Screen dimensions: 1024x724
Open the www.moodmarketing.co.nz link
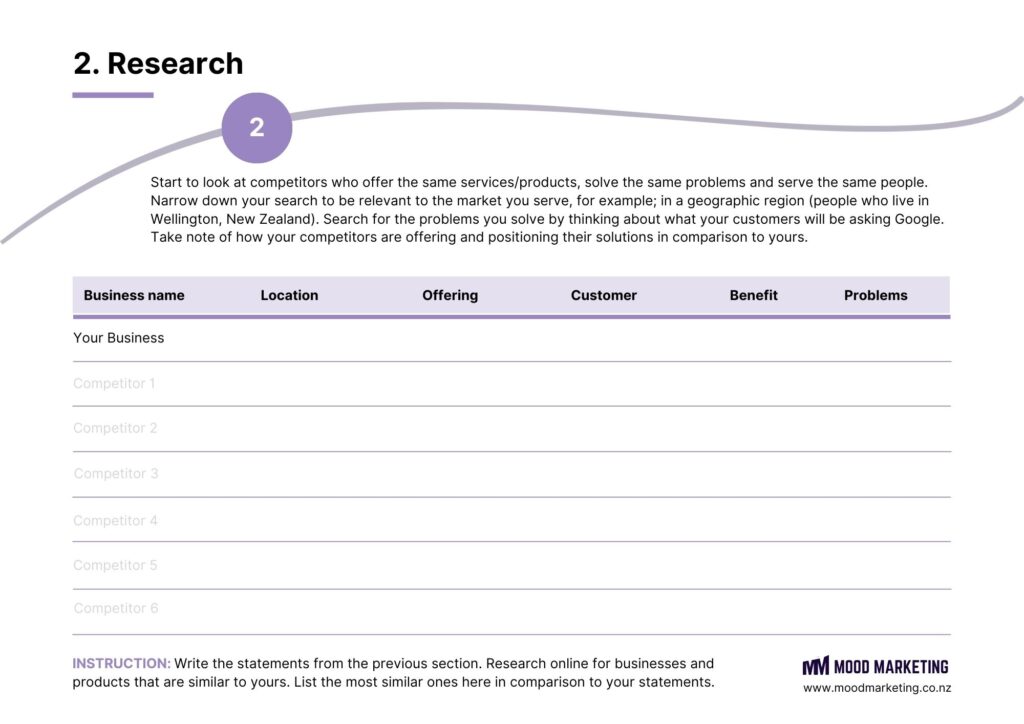(877, 688)
